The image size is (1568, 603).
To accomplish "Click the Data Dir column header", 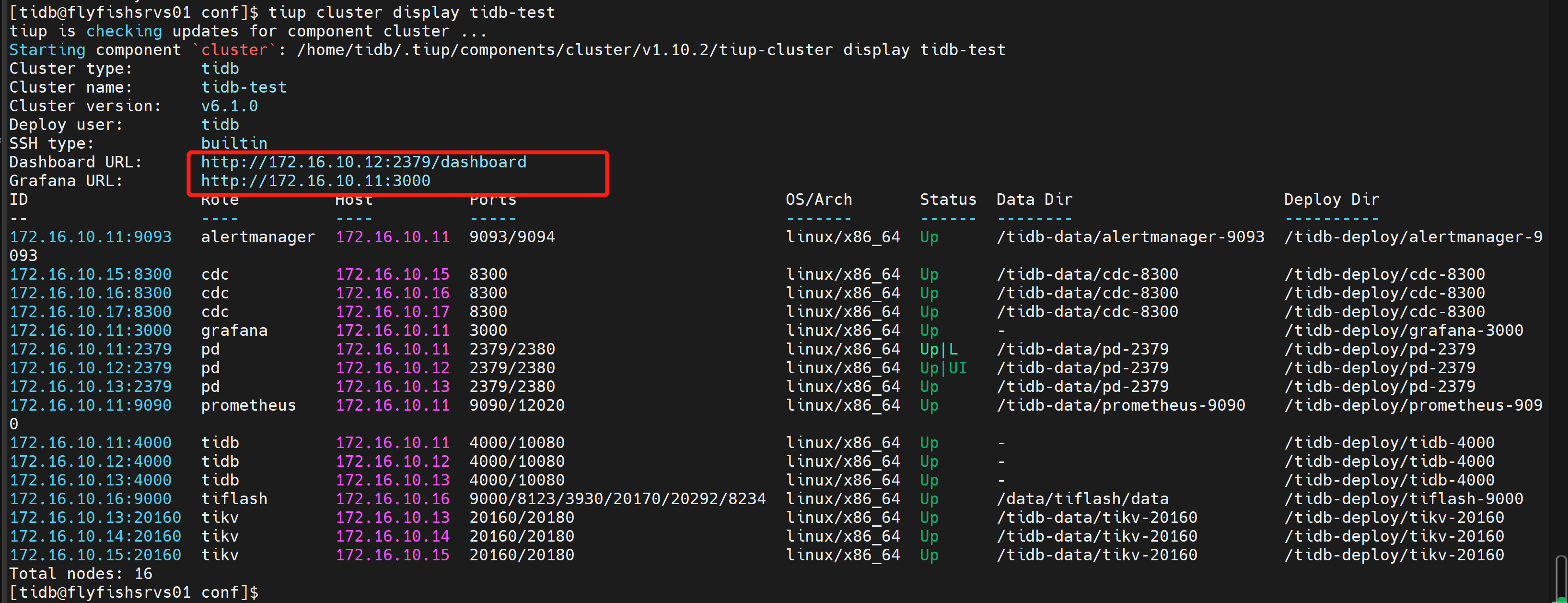I will click(x=1034, y=200).
